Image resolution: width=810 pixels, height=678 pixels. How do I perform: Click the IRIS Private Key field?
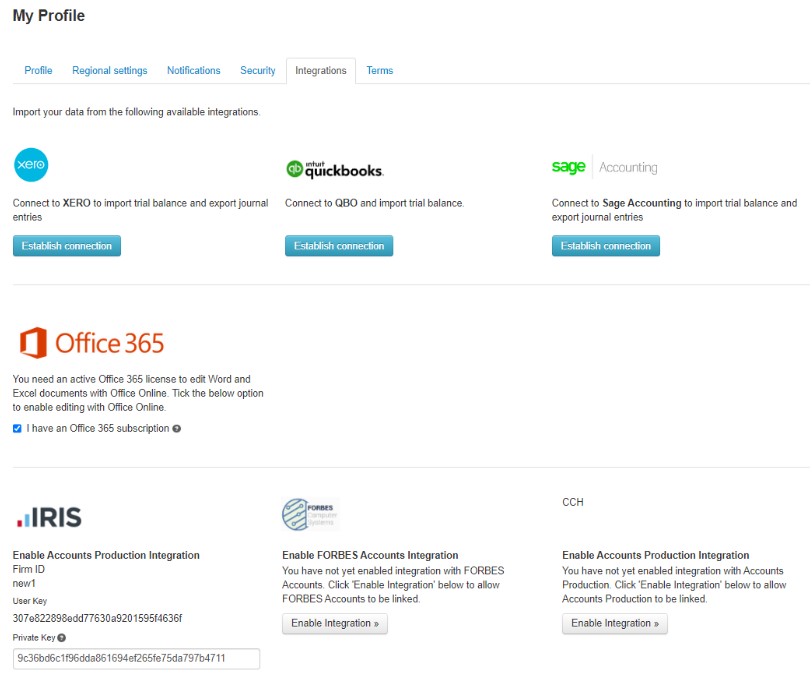136,658
